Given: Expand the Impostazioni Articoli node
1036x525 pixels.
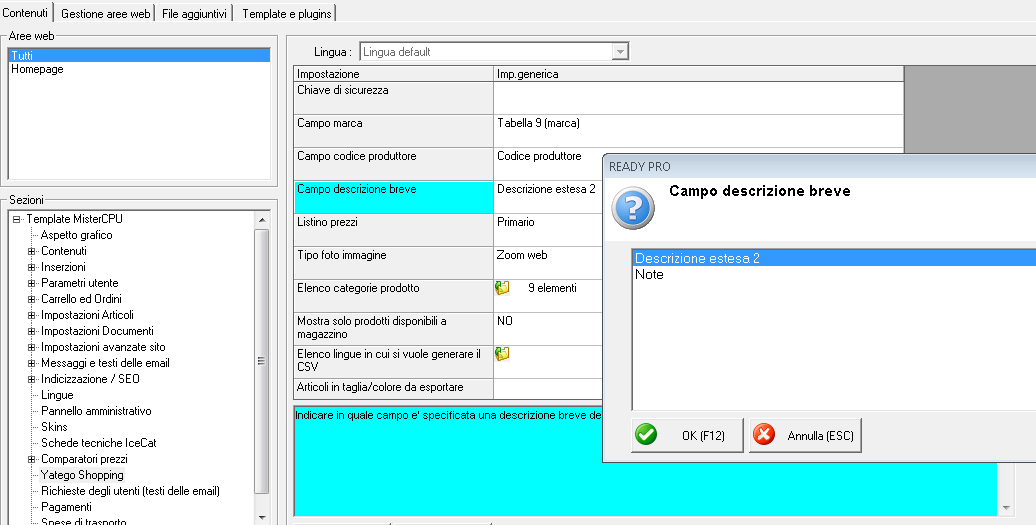Looking at the screenshot, I should (31, 315).
